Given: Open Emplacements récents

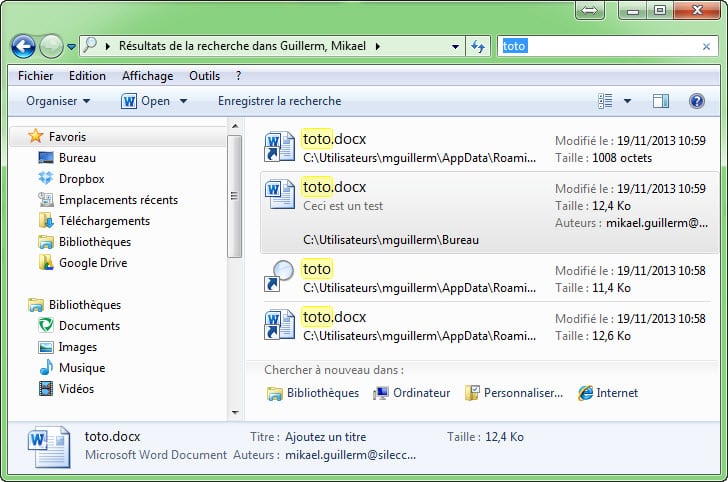Looking at the screenshot, I should click(118, 200).
